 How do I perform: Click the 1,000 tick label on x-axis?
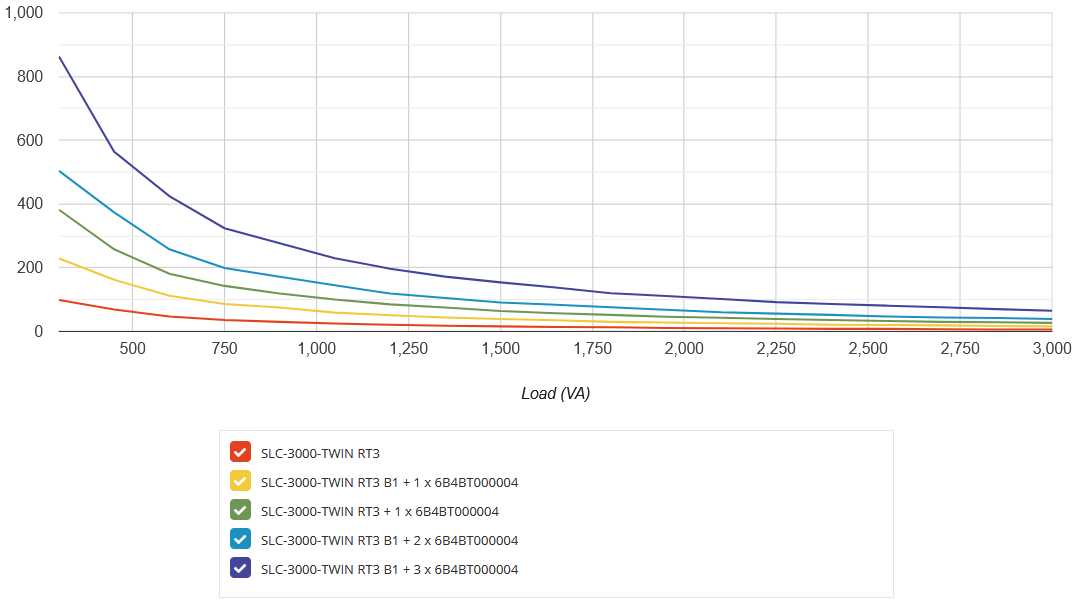click(316, 349)
